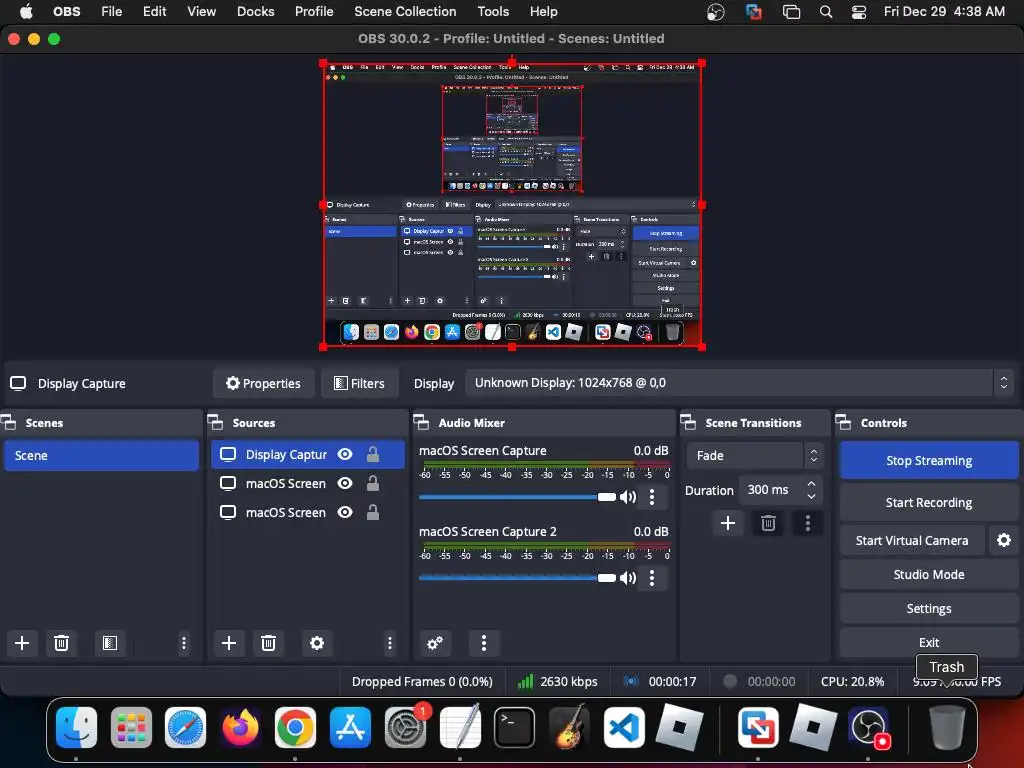
Task: Increase transition duration with up arrow
Action: 812,484
